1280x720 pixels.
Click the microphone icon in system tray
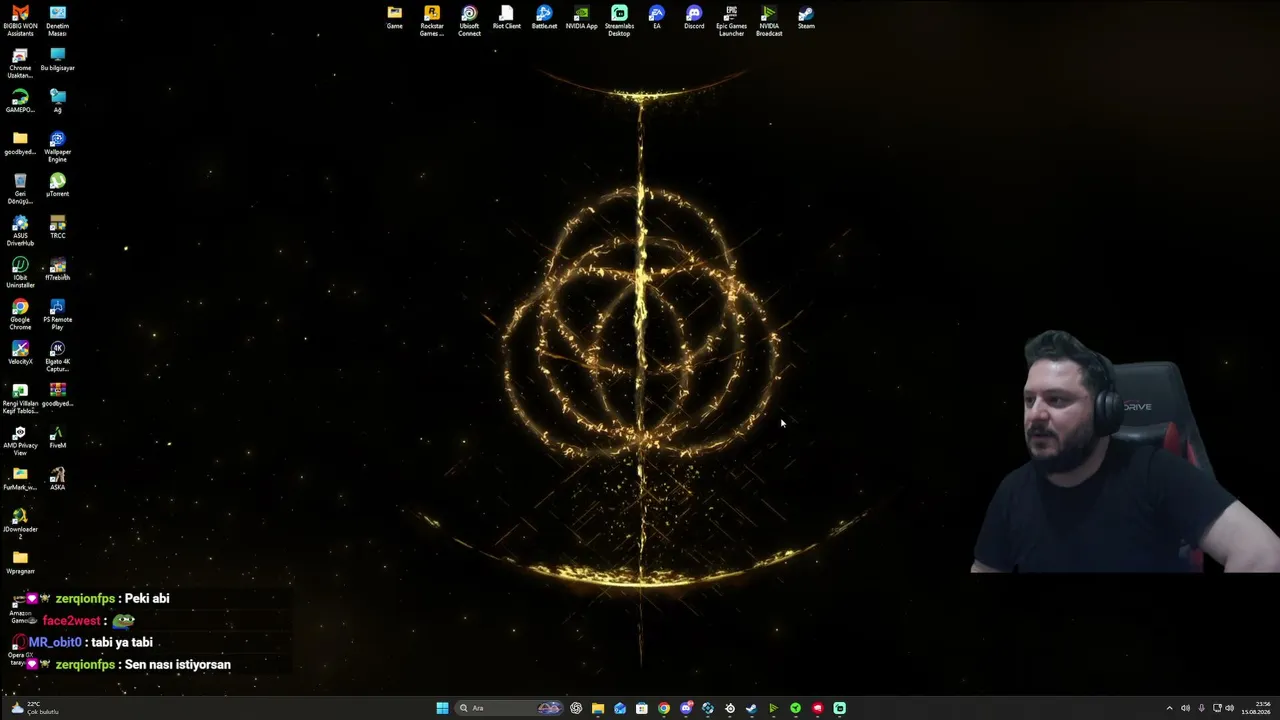pyautogui.click(x=1201, y=708)
